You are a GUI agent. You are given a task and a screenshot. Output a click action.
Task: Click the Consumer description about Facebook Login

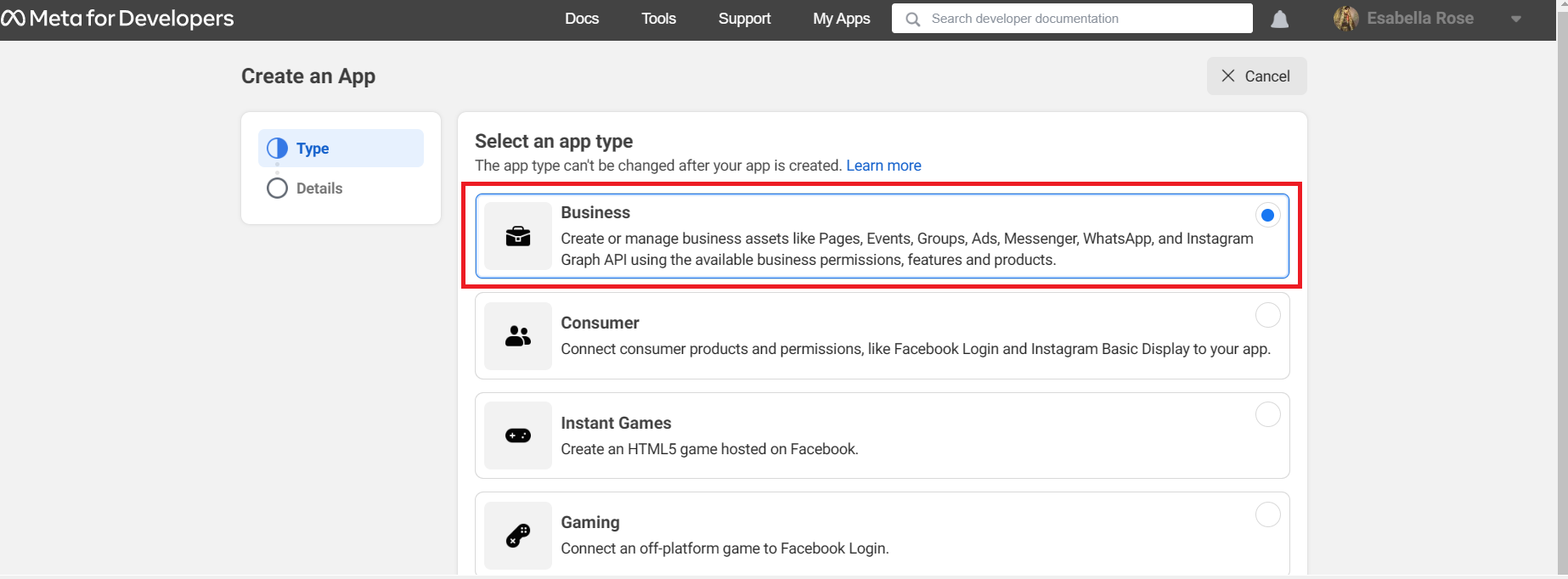[916, 349]
